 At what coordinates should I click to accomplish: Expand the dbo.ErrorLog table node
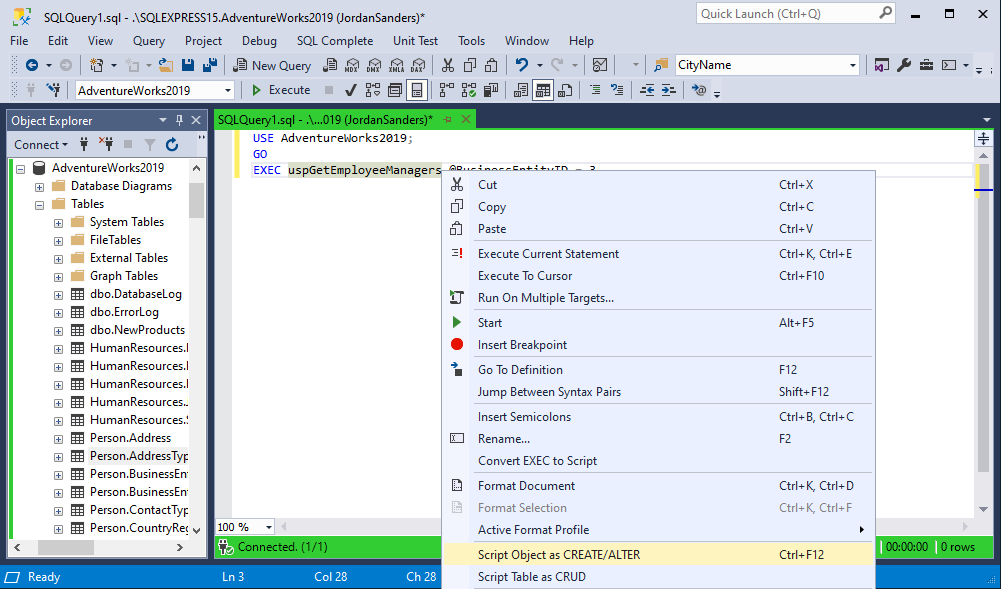(58, 313)
